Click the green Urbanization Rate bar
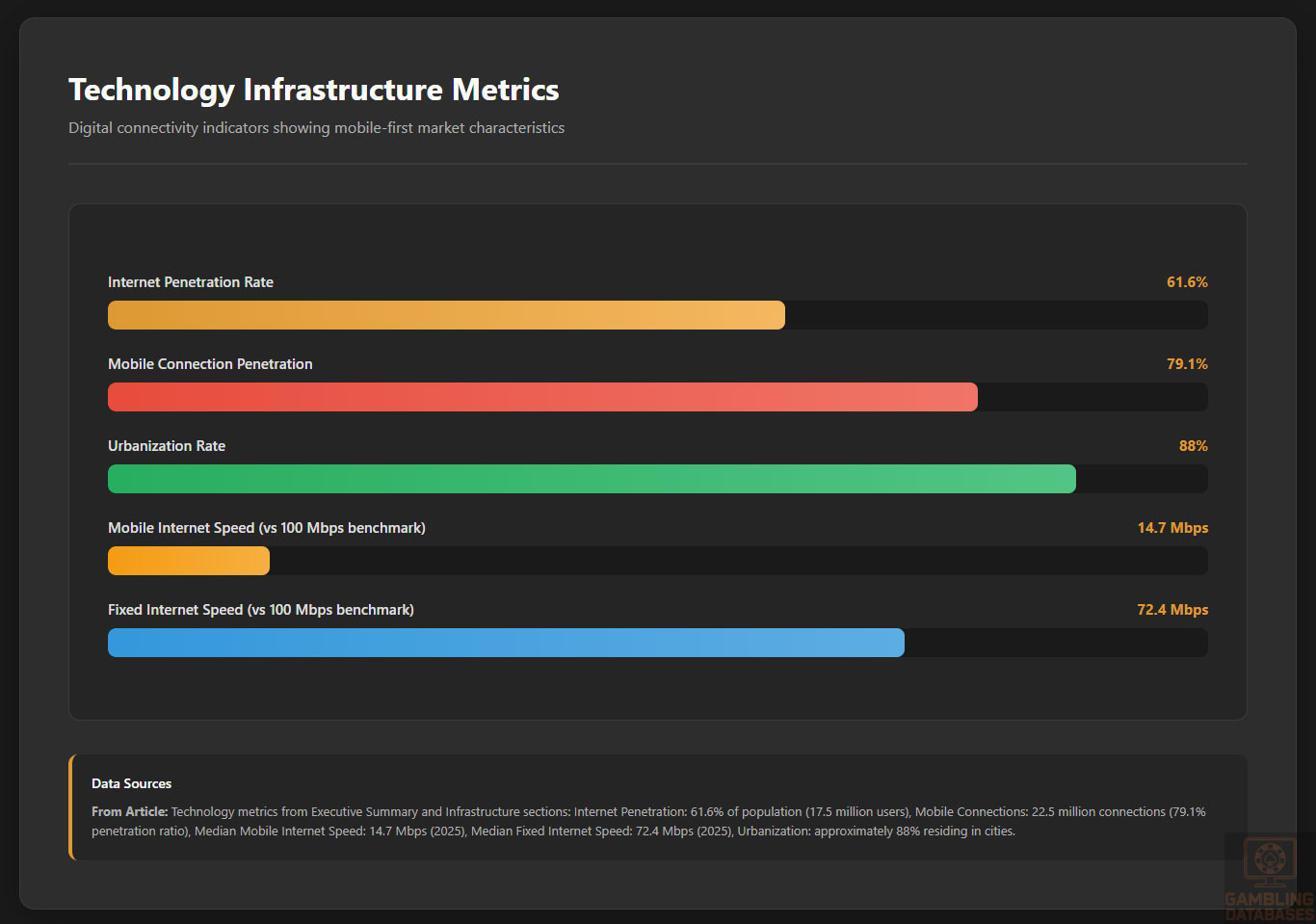This screenshot has height=924, width=1316. pyautogui.click(x=592, y=479)
